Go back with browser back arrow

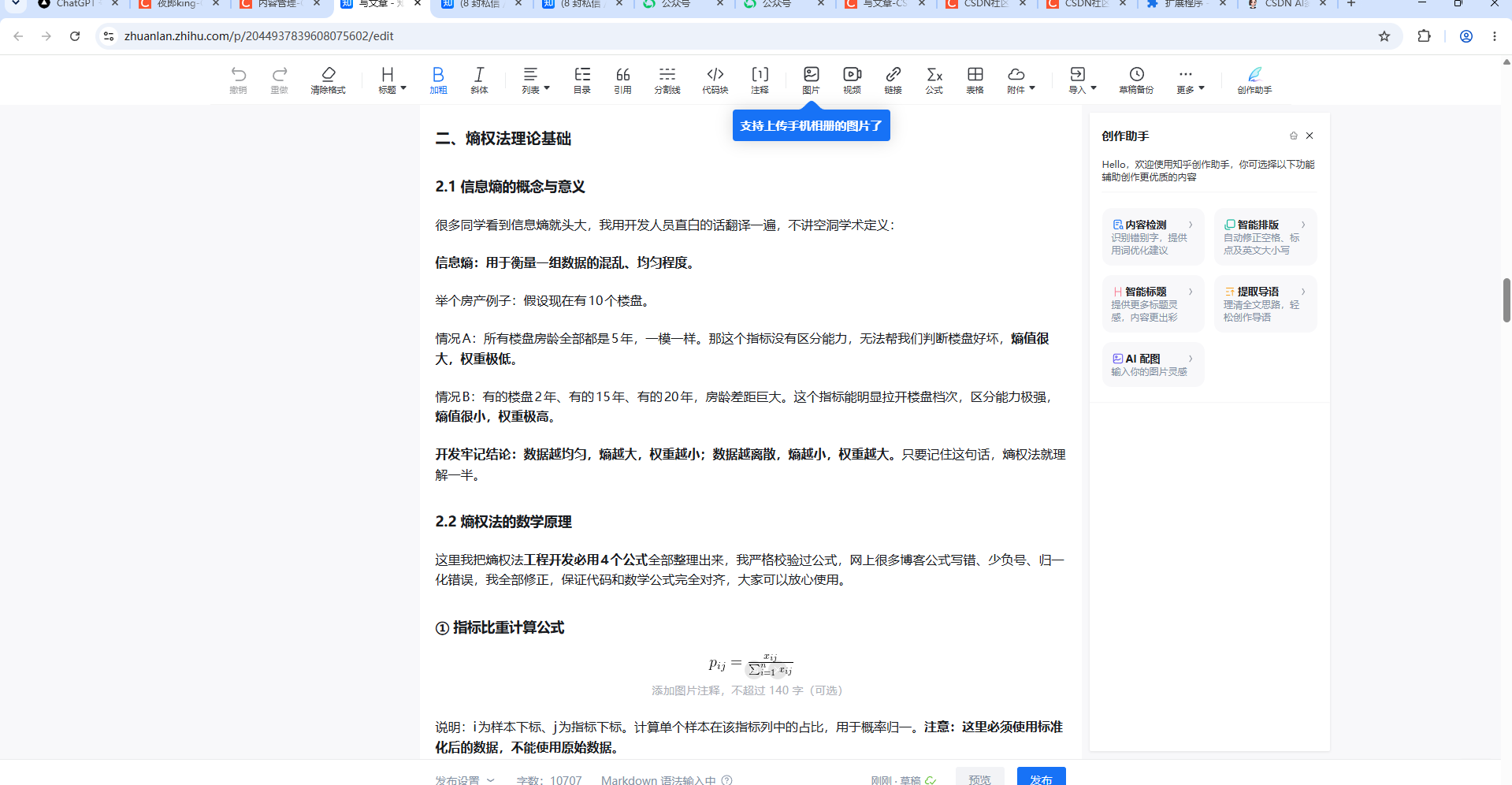click(18, 36)
